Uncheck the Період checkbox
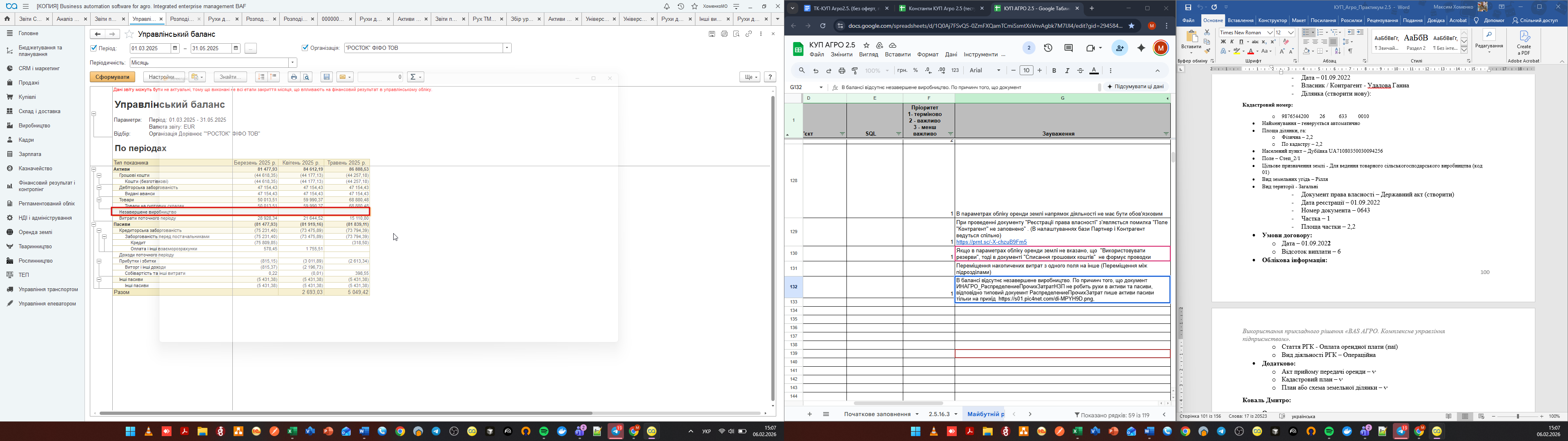Viewport: 1568px width, 441px height. (x=94, y=48)
